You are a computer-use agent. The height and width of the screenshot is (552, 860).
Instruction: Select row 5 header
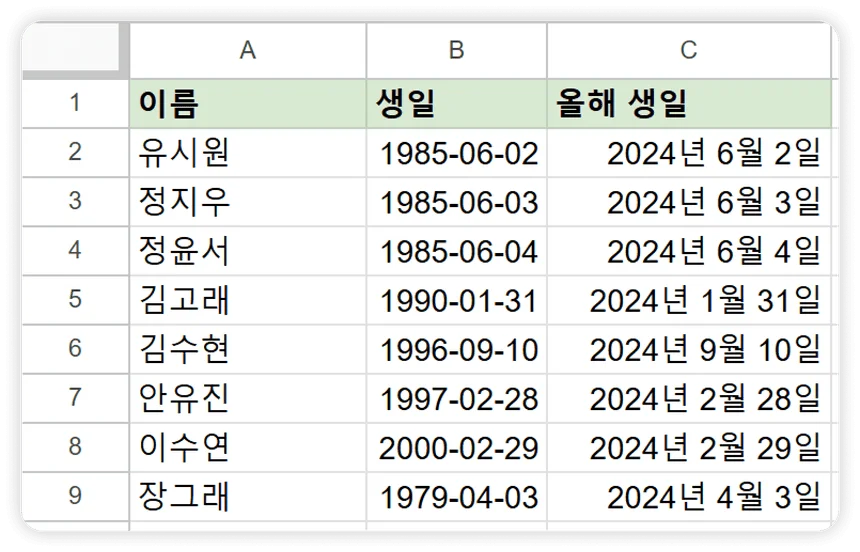[x=75, y=299]
